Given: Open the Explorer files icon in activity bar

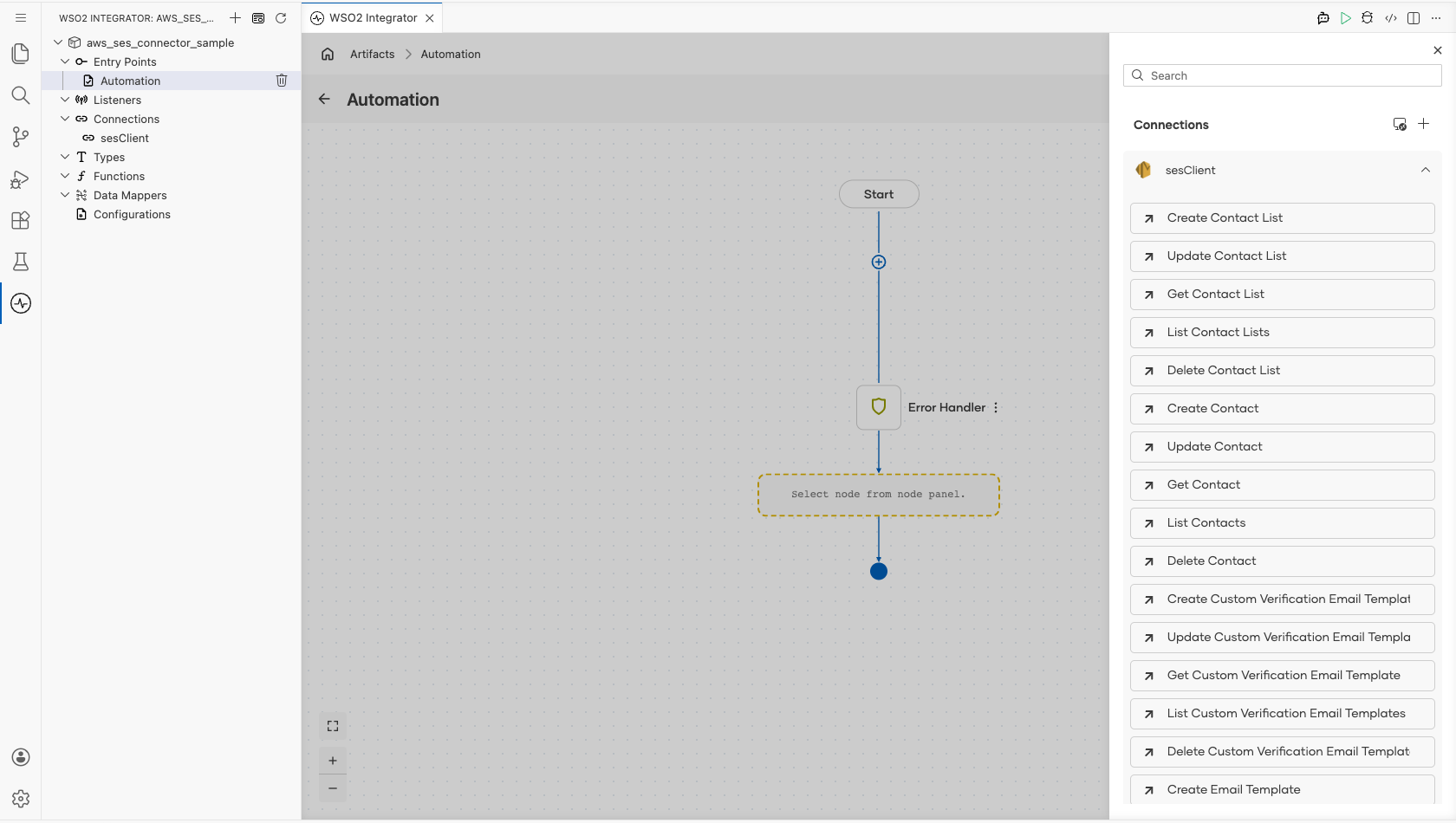Looking at the screenshot, I should point(21,54).
